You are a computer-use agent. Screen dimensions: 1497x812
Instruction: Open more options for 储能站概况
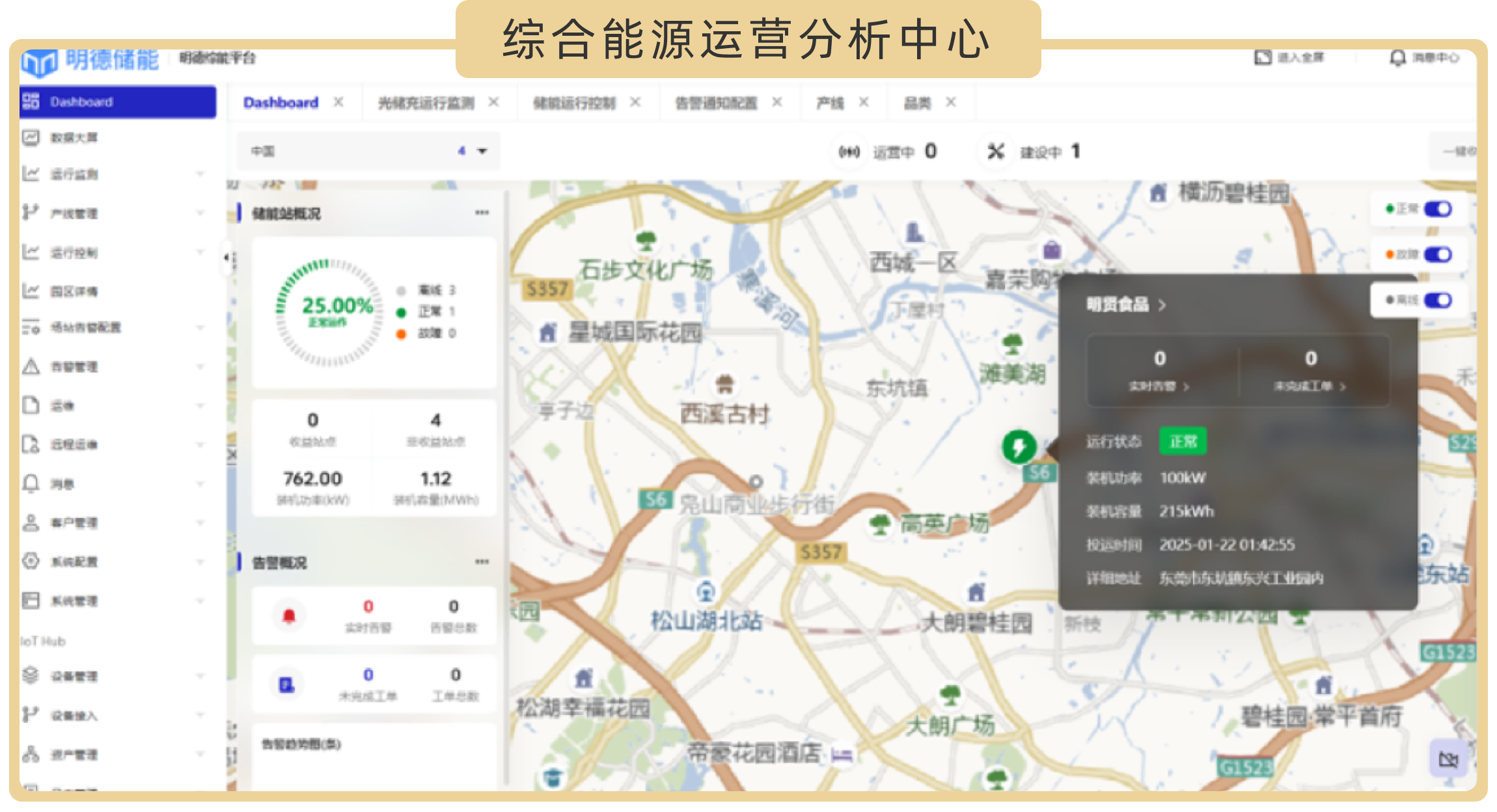click(x=482, y=213)
